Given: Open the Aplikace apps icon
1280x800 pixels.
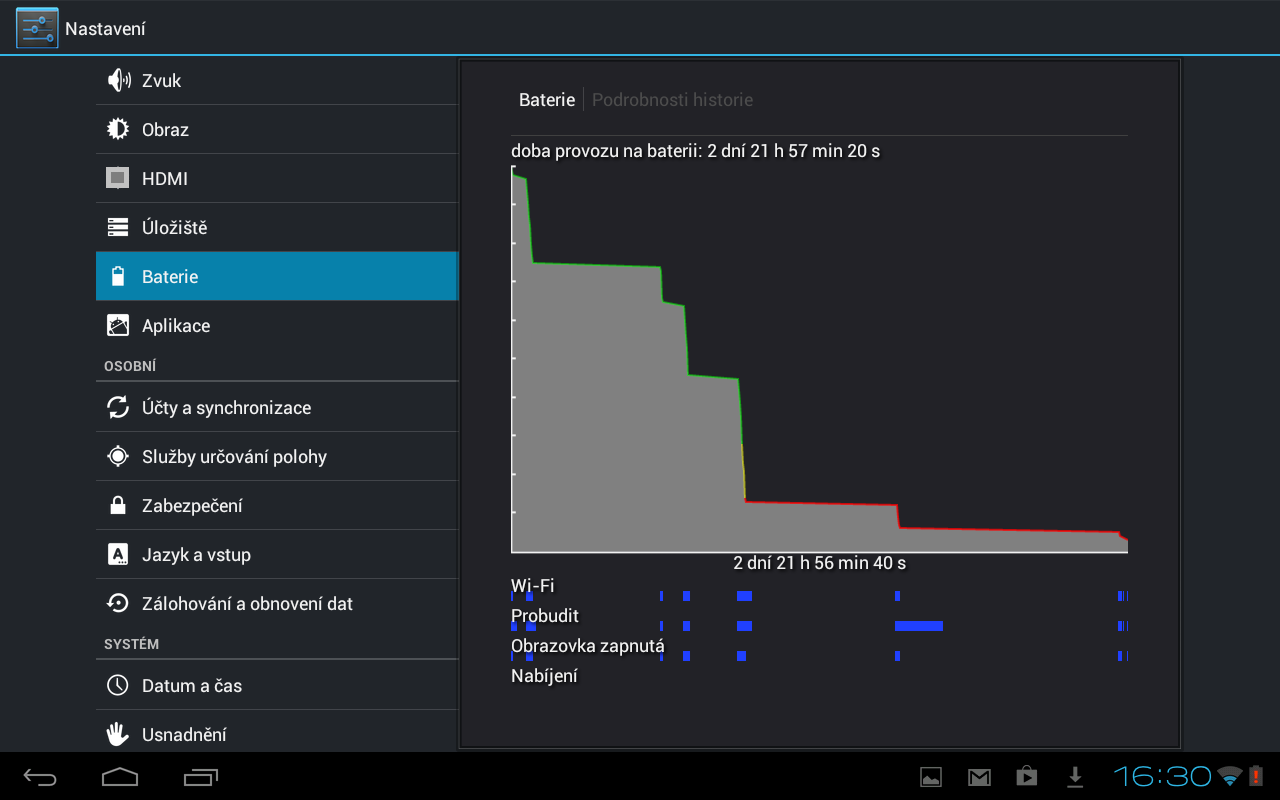Looking at the screenshot, I should (118, 325).
